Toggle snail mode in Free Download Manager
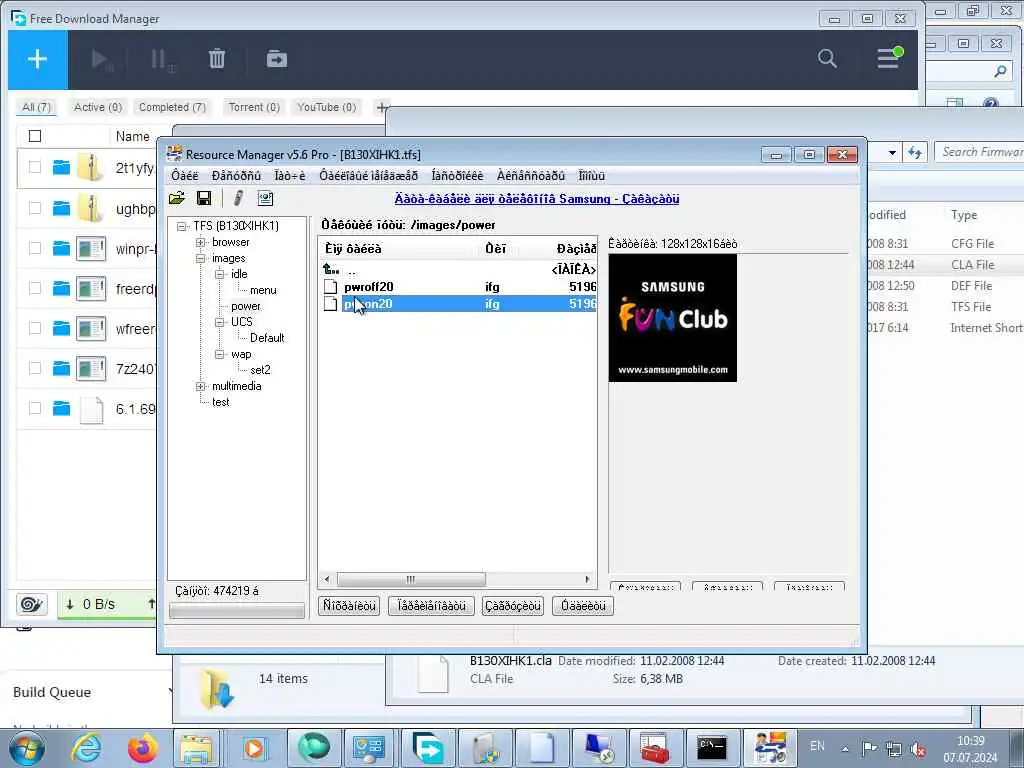The image size is (1024, 768). [x=31, y=604]
